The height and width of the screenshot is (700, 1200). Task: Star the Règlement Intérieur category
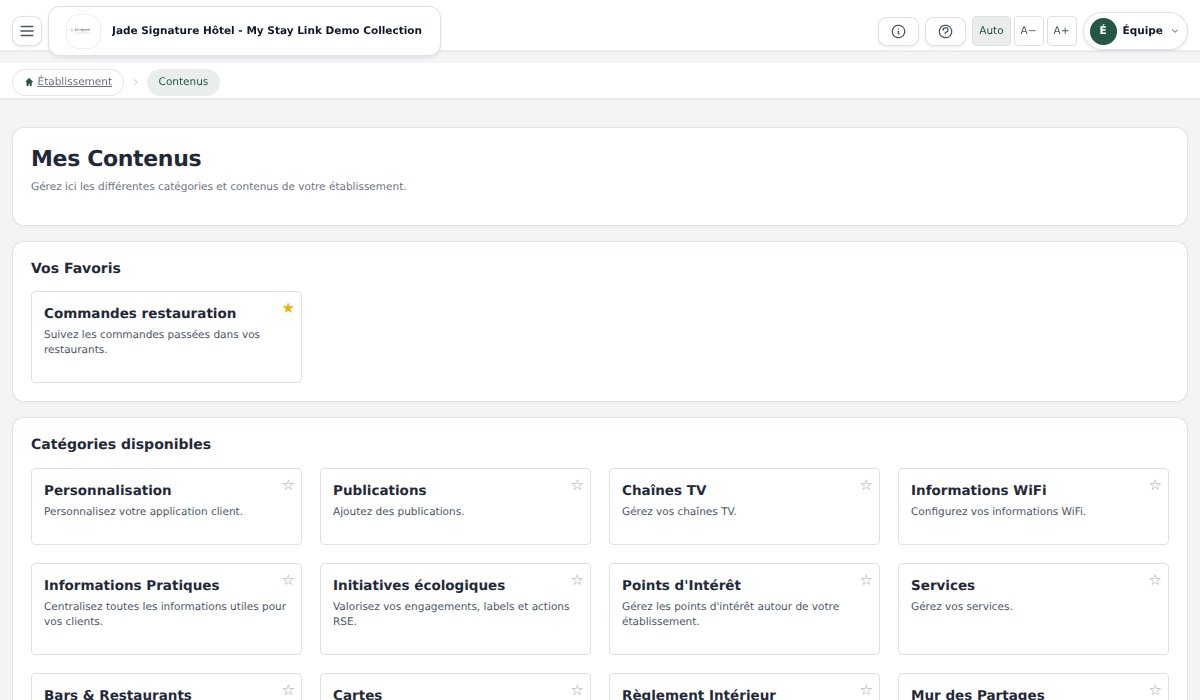tap(866, 690)
